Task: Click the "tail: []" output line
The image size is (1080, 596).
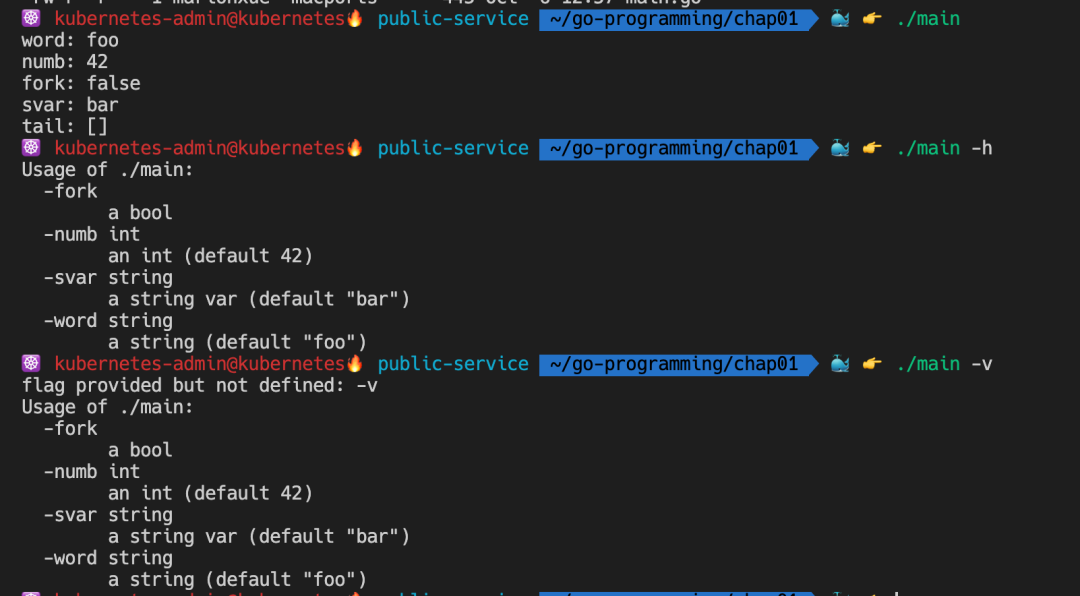Action: coord(65,126)
